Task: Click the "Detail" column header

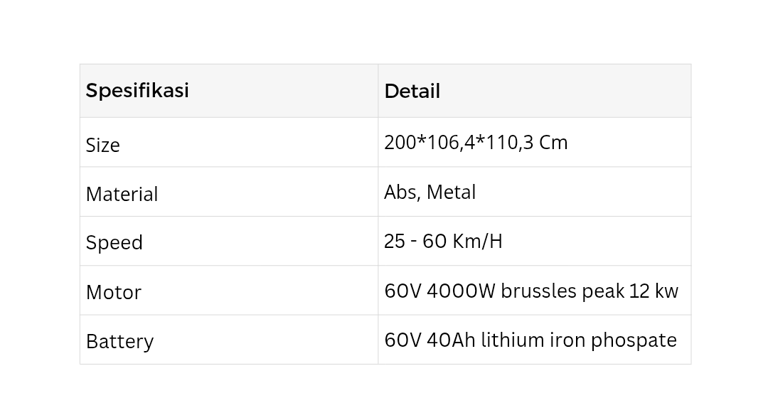Action: click(x=412, y=91)
